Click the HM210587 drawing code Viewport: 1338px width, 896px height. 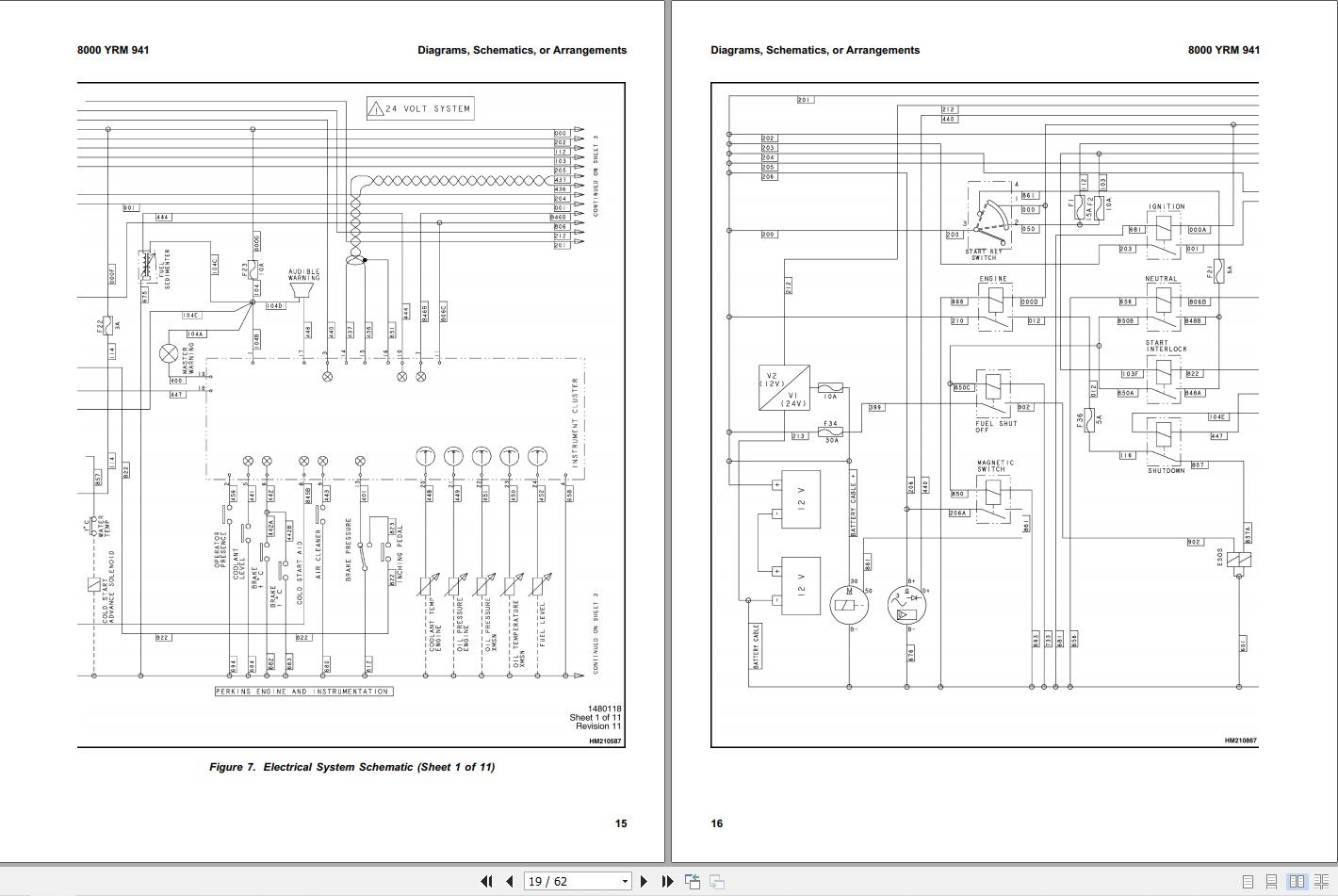606,741
